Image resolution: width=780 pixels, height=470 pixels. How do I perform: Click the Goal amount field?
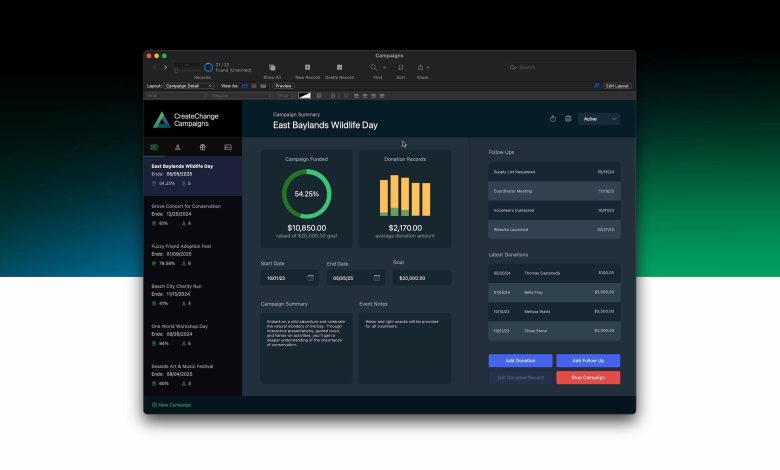pyautogui.click(x=421, y=278)
